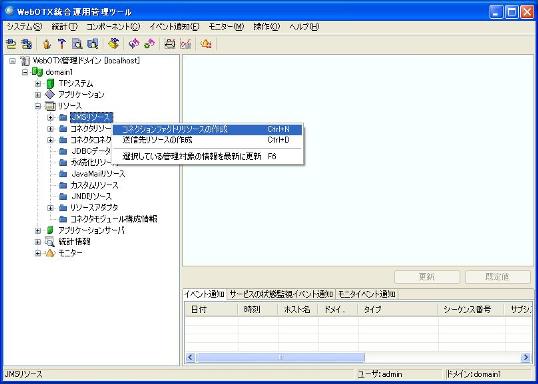Open the ヘルプ(H) menu
This screenshot has height=384, width=538.
coord(304,27)
